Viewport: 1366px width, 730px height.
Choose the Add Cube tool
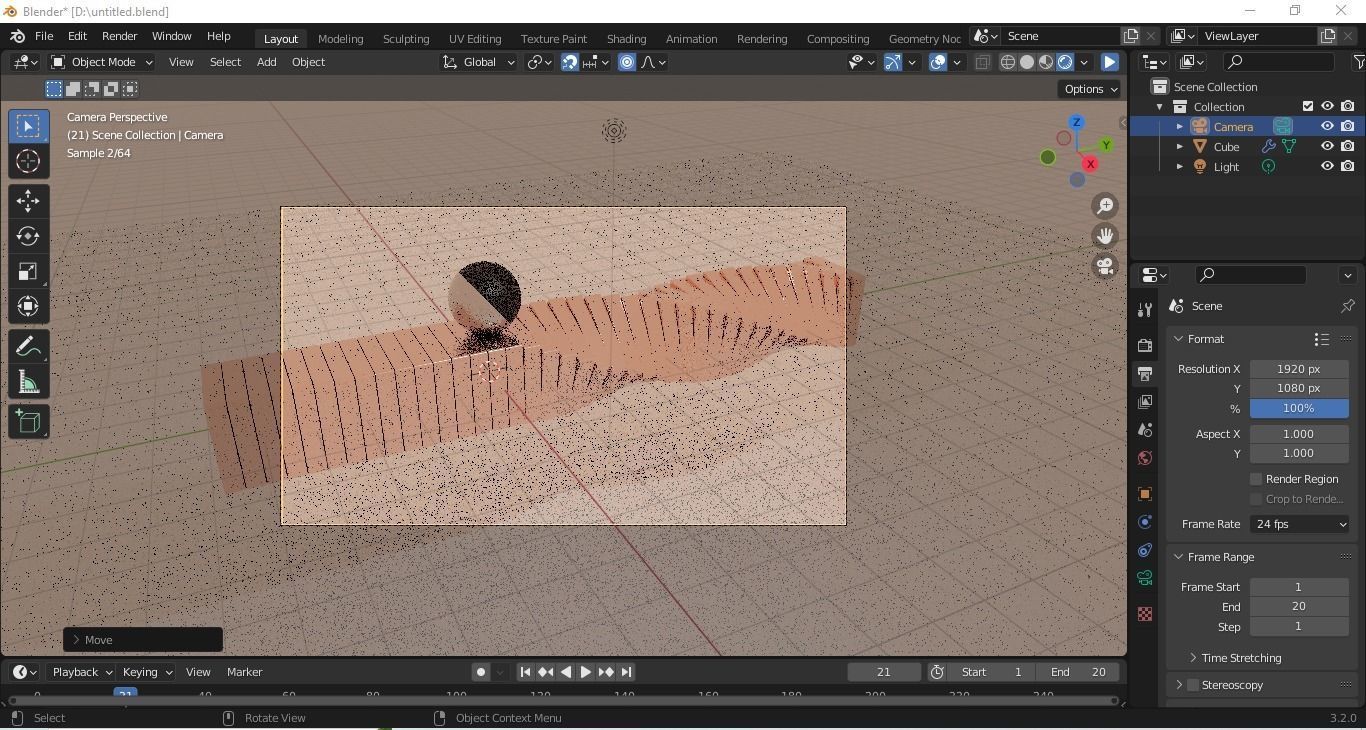pos(28,422)
